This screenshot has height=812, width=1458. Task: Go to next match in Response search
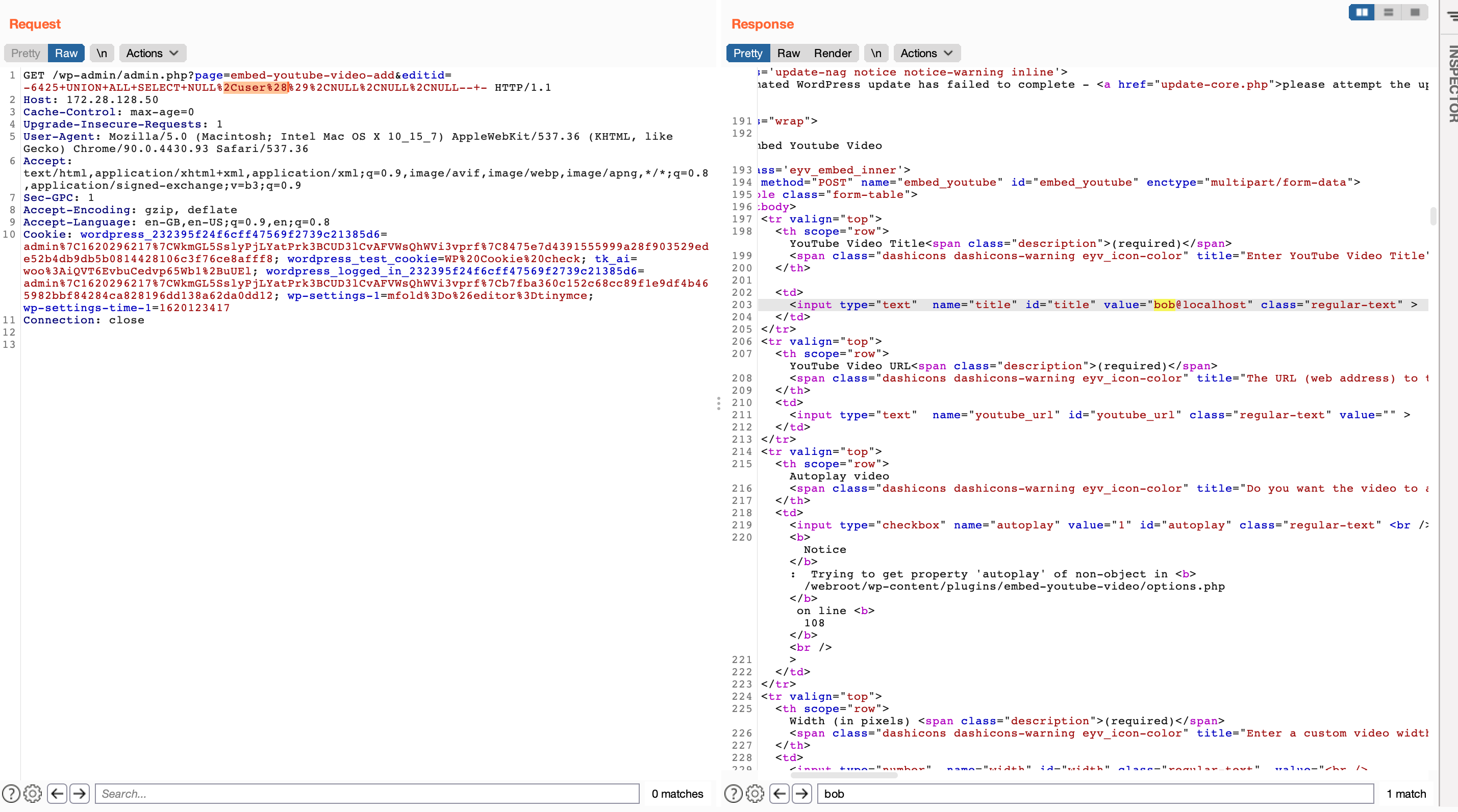(x=801, y=793)
